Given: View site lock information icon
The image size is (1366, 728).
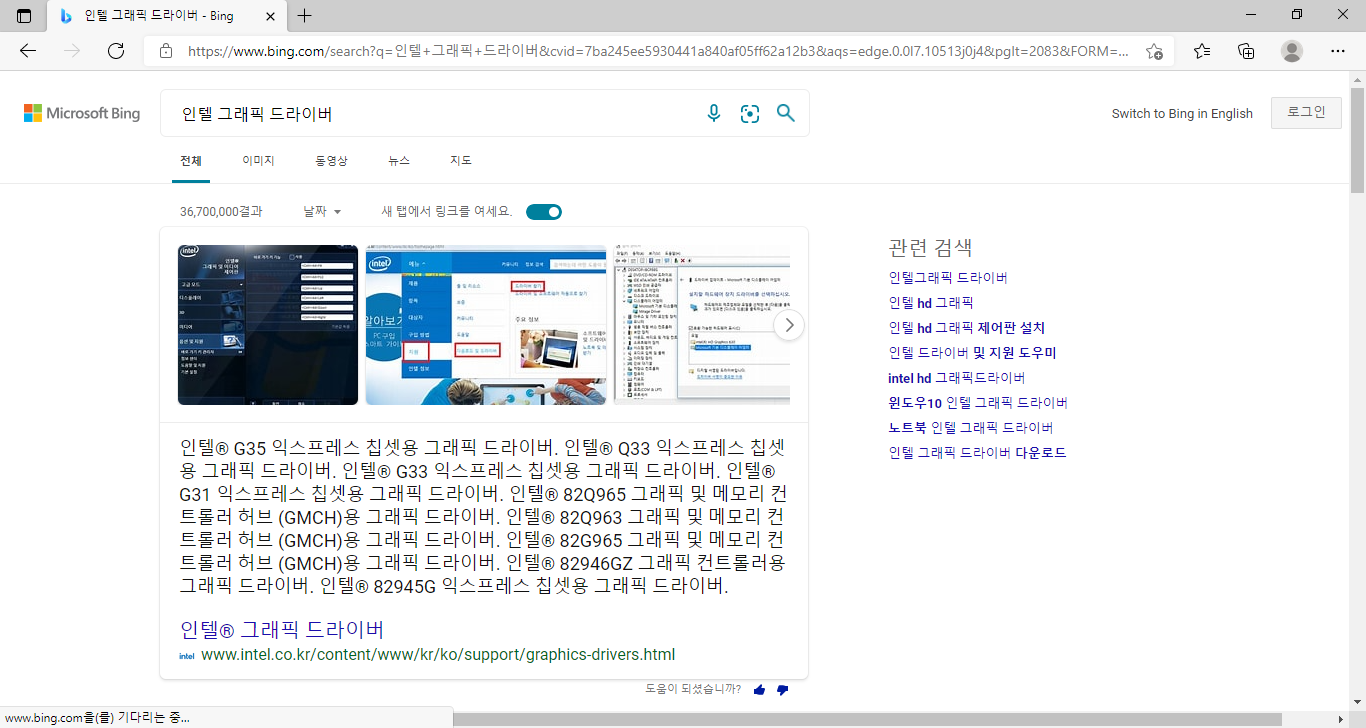Looking at the screenshot, I should [166, 51].
